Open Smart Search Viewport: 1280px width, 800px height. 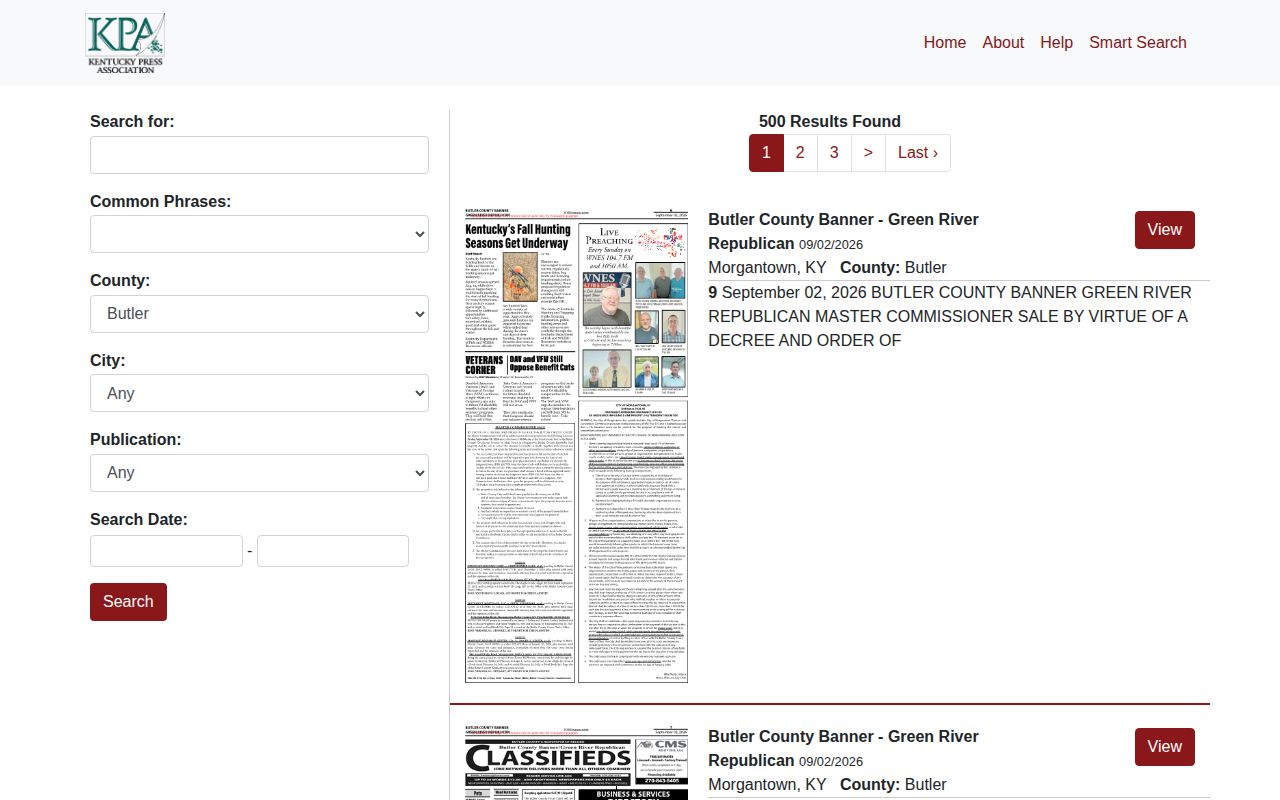coord(1138,42)
